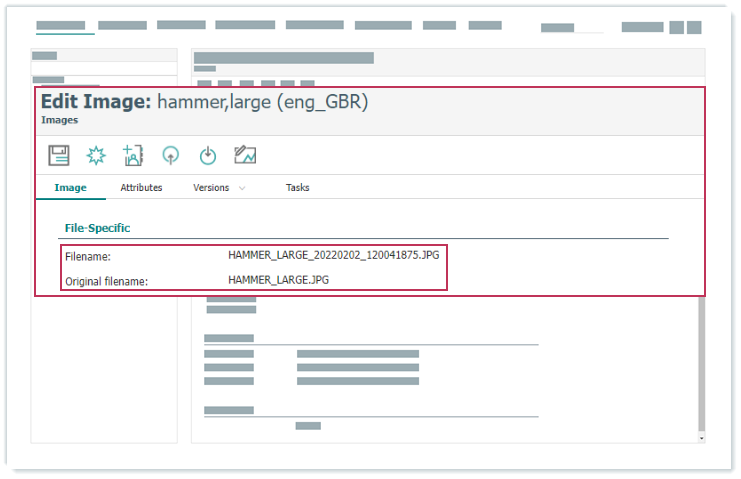The width and height of the screenshot is (741, 479).
Task: Click the edit image pencil icon
Action: click(x=245, y=155)
